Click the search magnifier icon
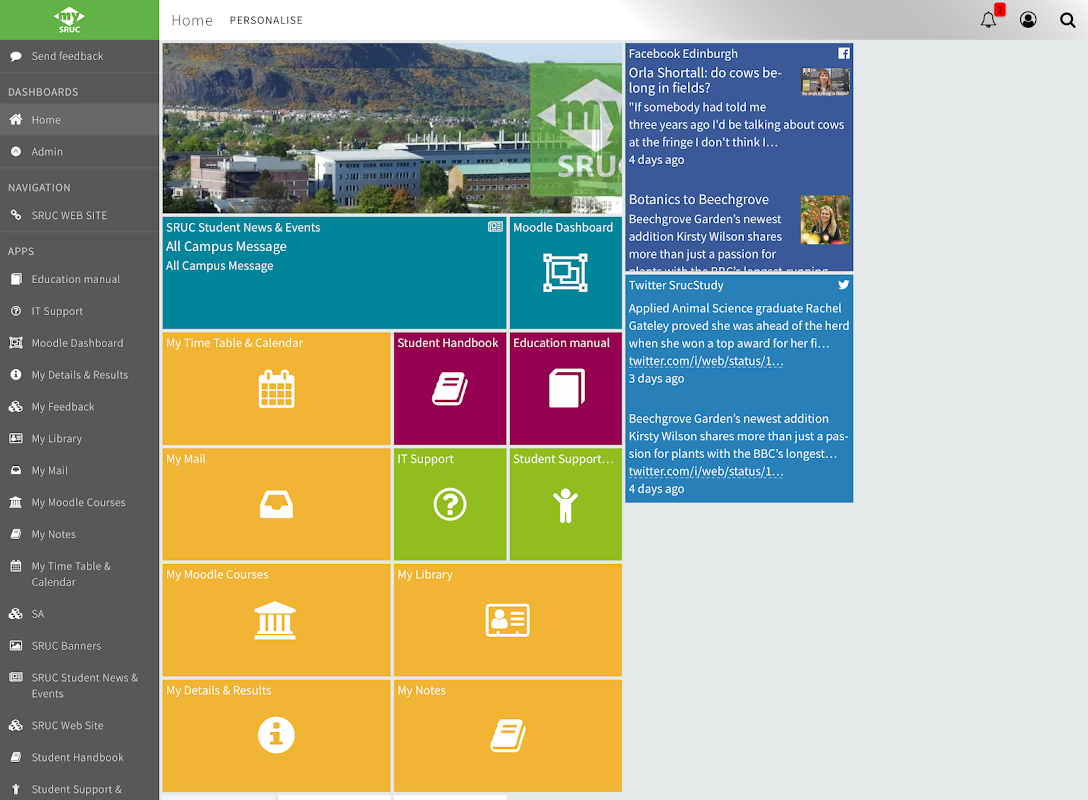This screenshot has width=1088, height=800. point(1067,20)
